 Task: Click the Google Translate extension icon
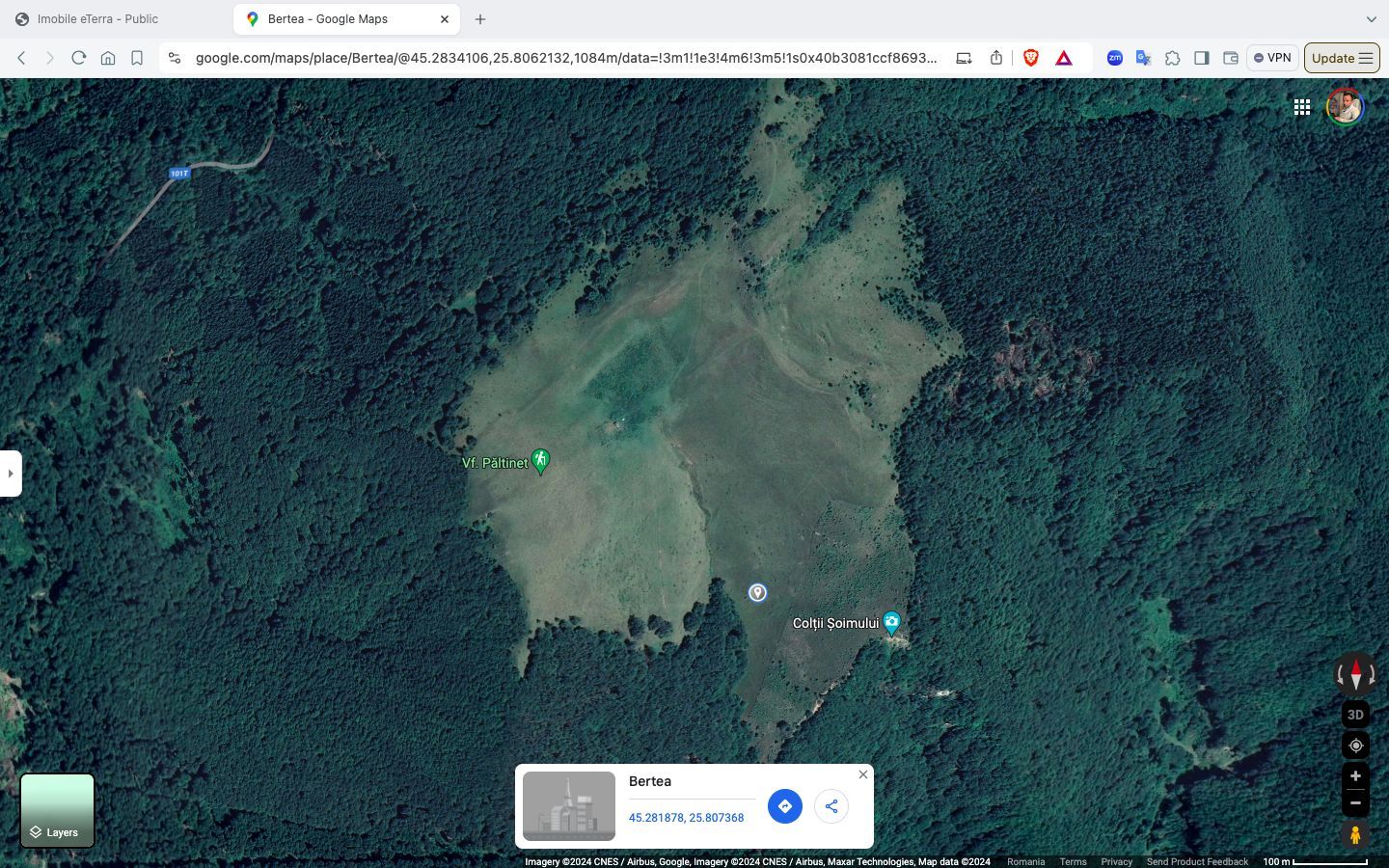1143,58
